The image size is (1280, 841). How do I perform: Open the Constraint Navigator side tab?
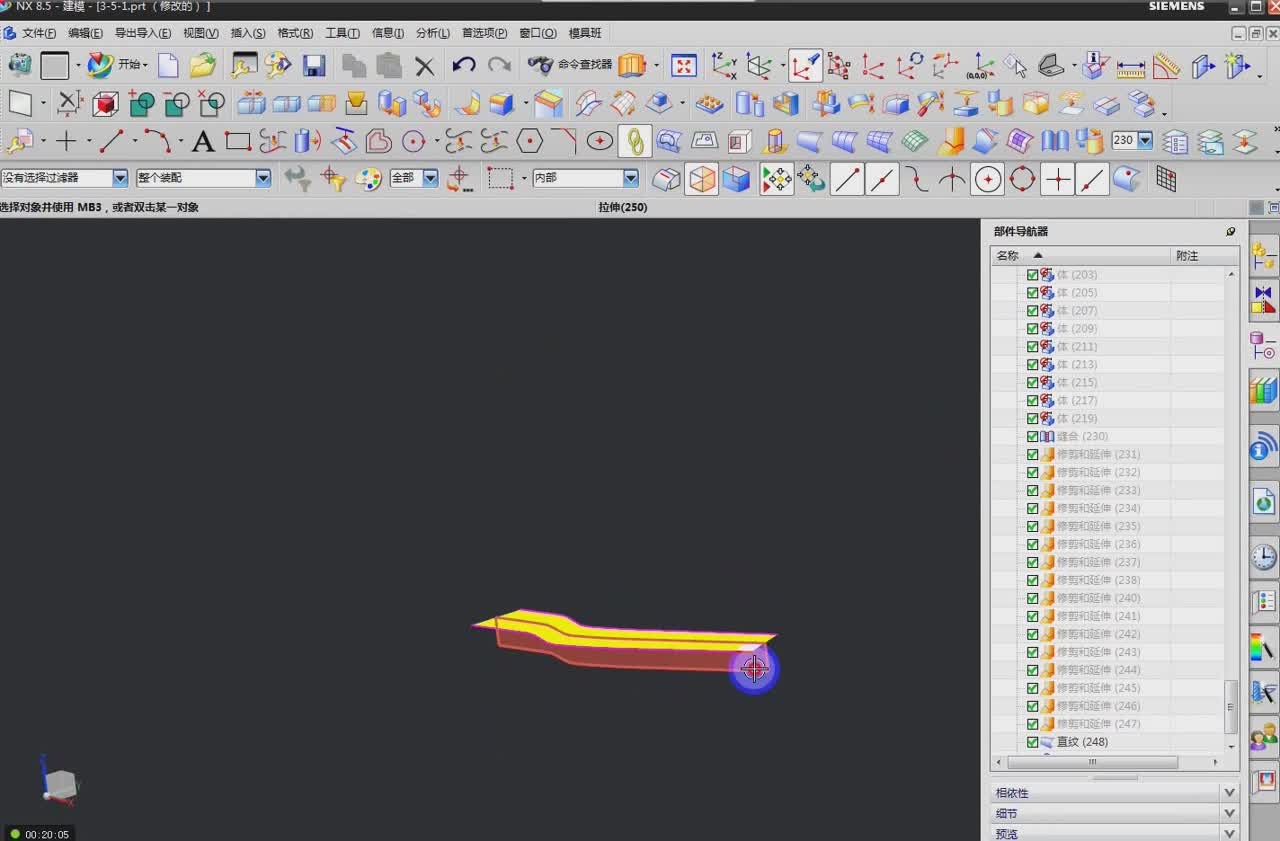(x=1264, y=300)
